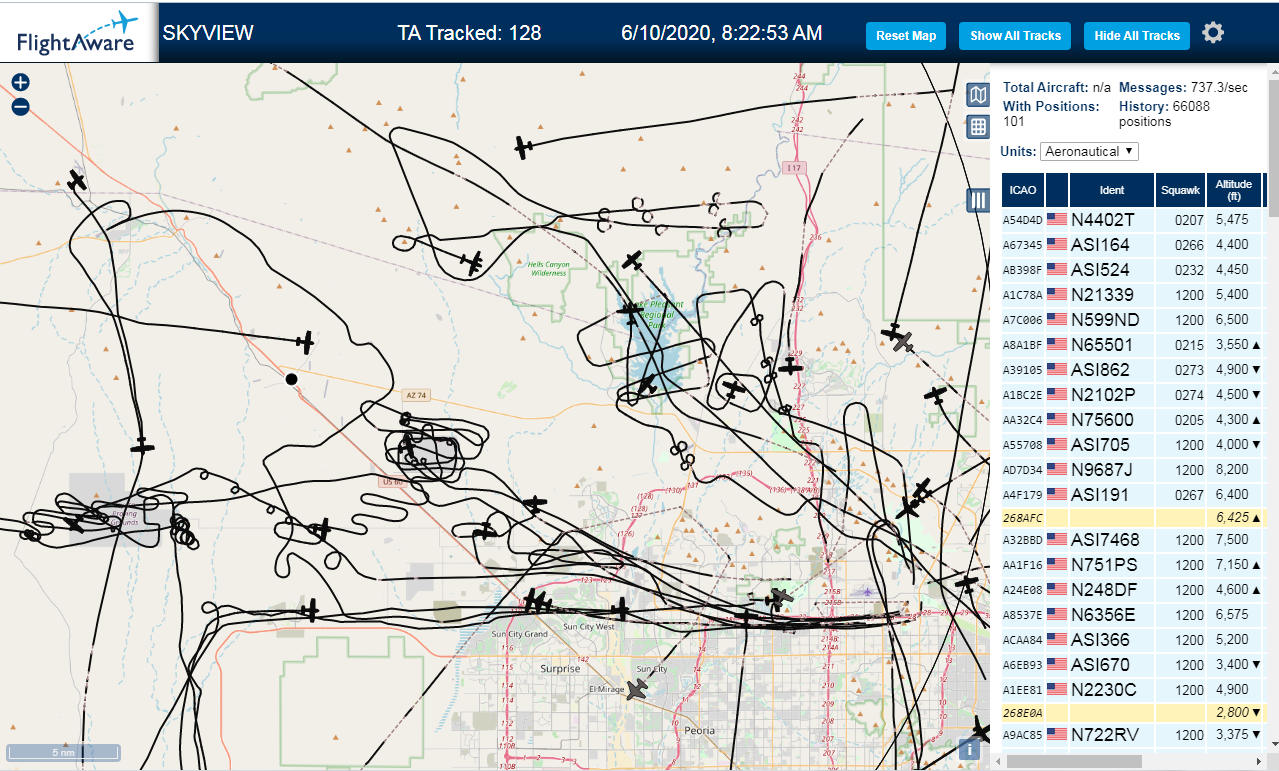This screenshot has width=1279, height=771.
Task: Click Hide All Tracks button
Action: point(1137,36)
